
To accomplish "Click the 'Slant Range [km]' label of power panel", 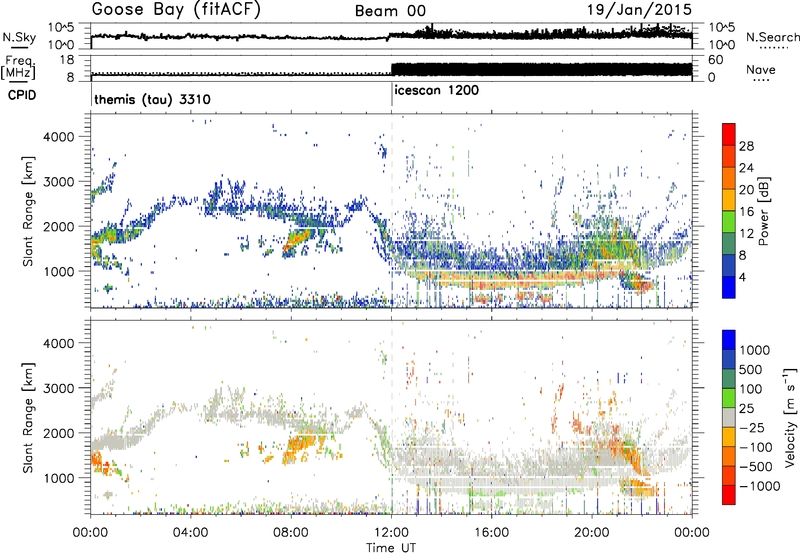I will pyautogui.click(x=28, y=211).
